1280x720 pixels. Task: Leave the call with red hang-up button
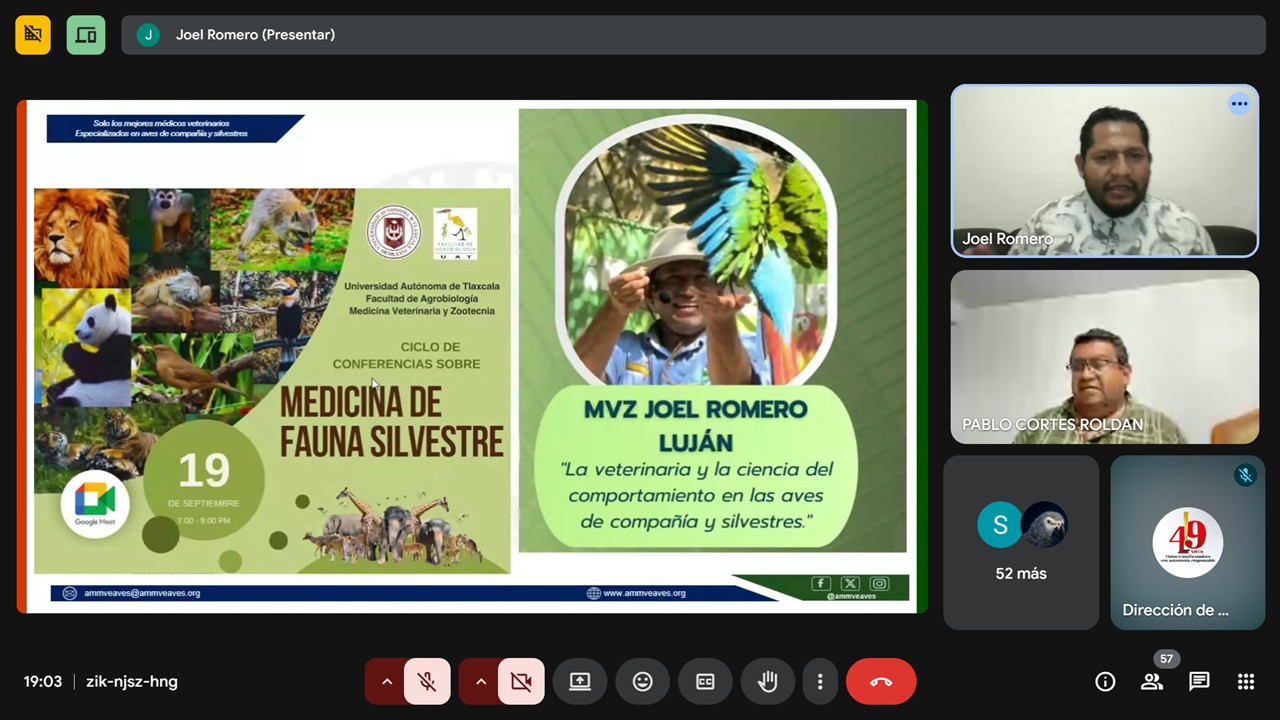click(x=881, y=682)
